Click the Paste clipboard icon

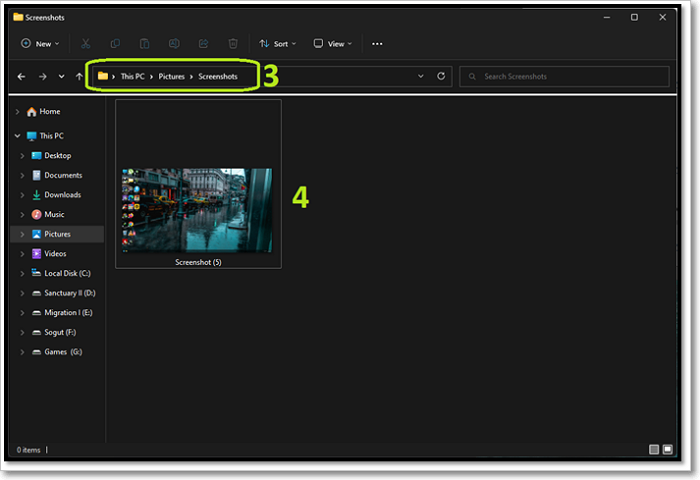(x=145, y=44)
